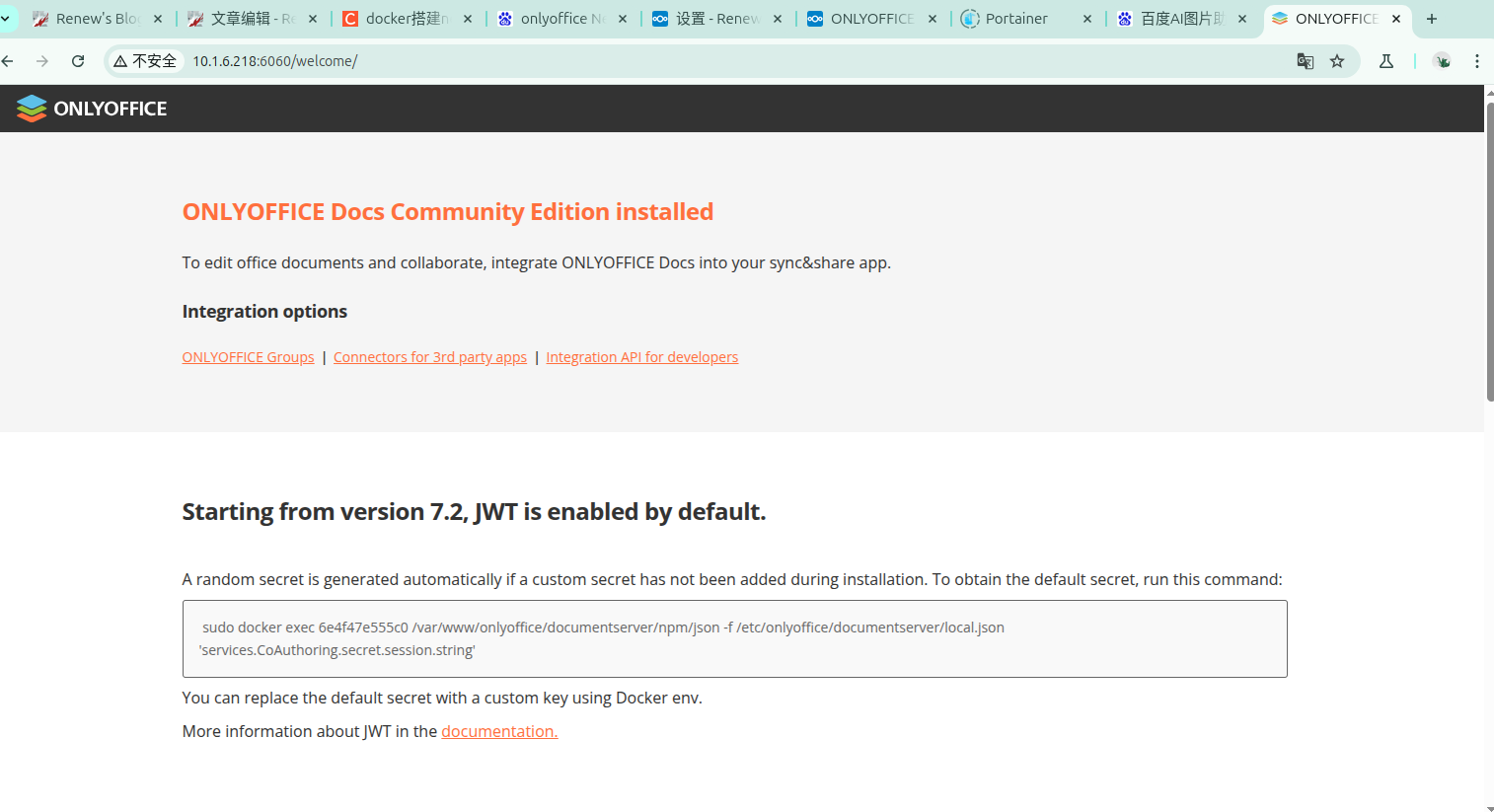The width and height of the screenshot is (1494, 812).
Task: Click the 设置 - Renew tab Nextcloud favicon
Action: tap(660, 19)
